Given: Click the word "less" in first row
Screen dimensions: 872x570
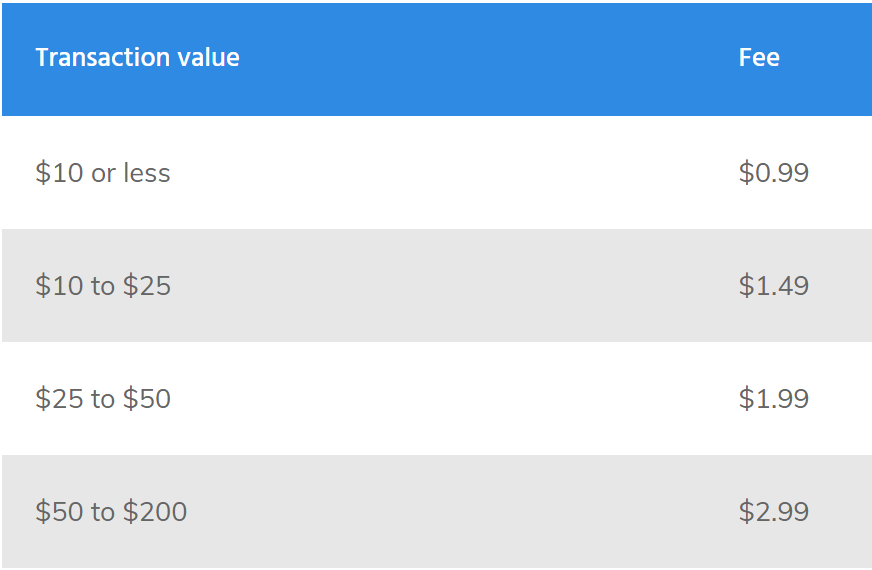Looking at the screenshot, I should point(147,172).
